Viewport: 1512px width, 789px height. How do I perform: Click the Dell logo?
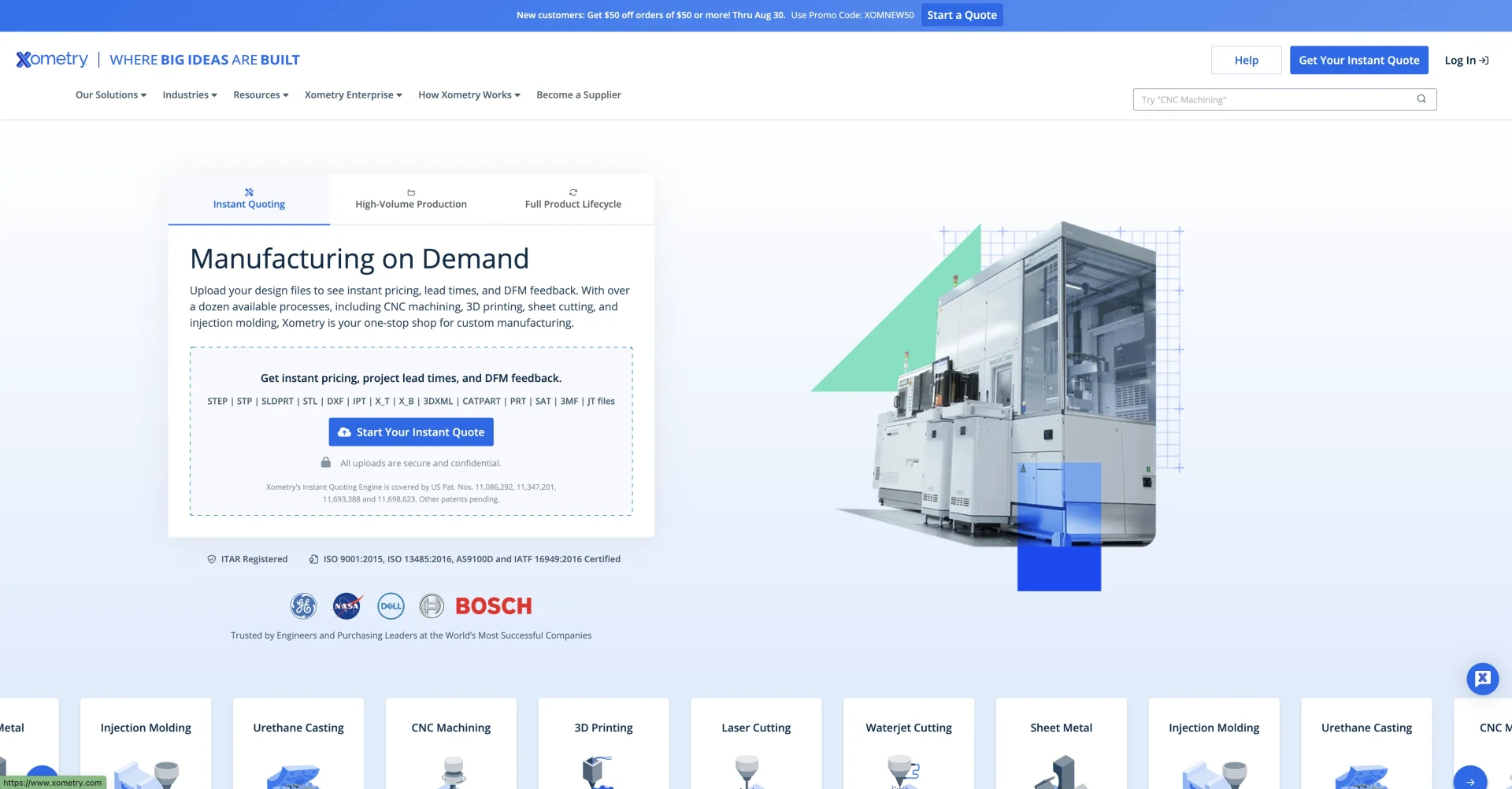pos(391,606)
